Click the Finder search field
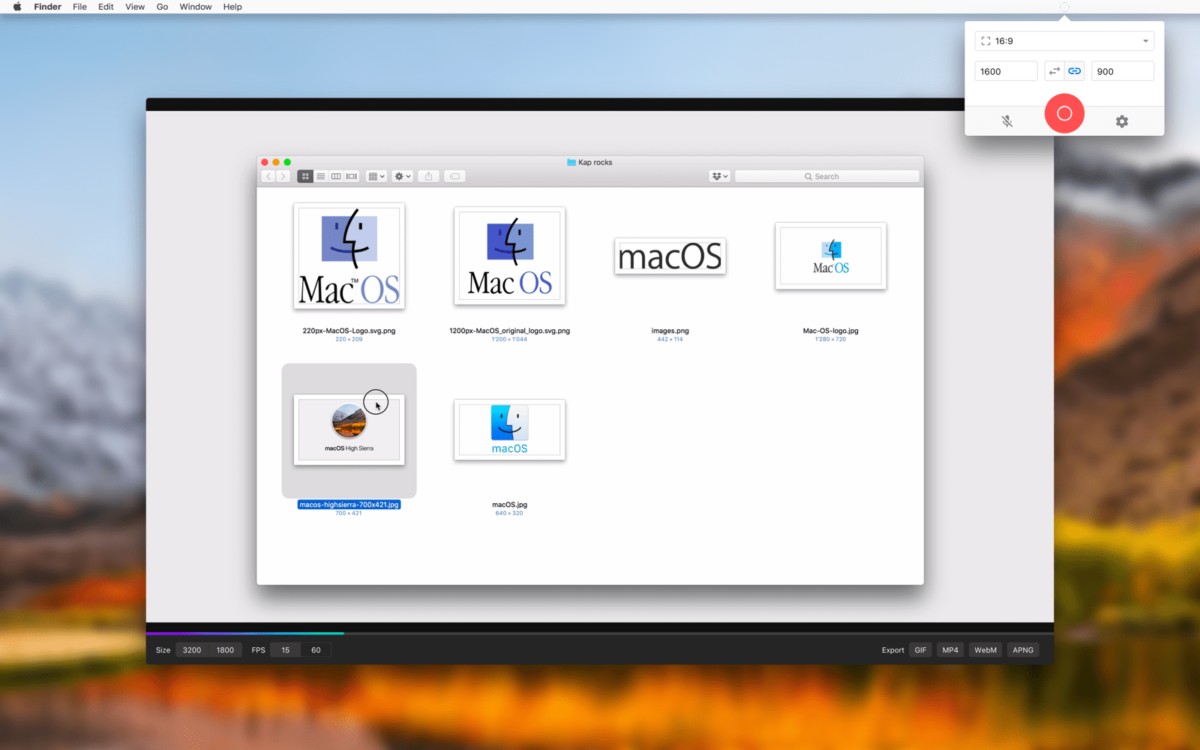The width and height of the screenshot is (1200, 750). point(827,176)
